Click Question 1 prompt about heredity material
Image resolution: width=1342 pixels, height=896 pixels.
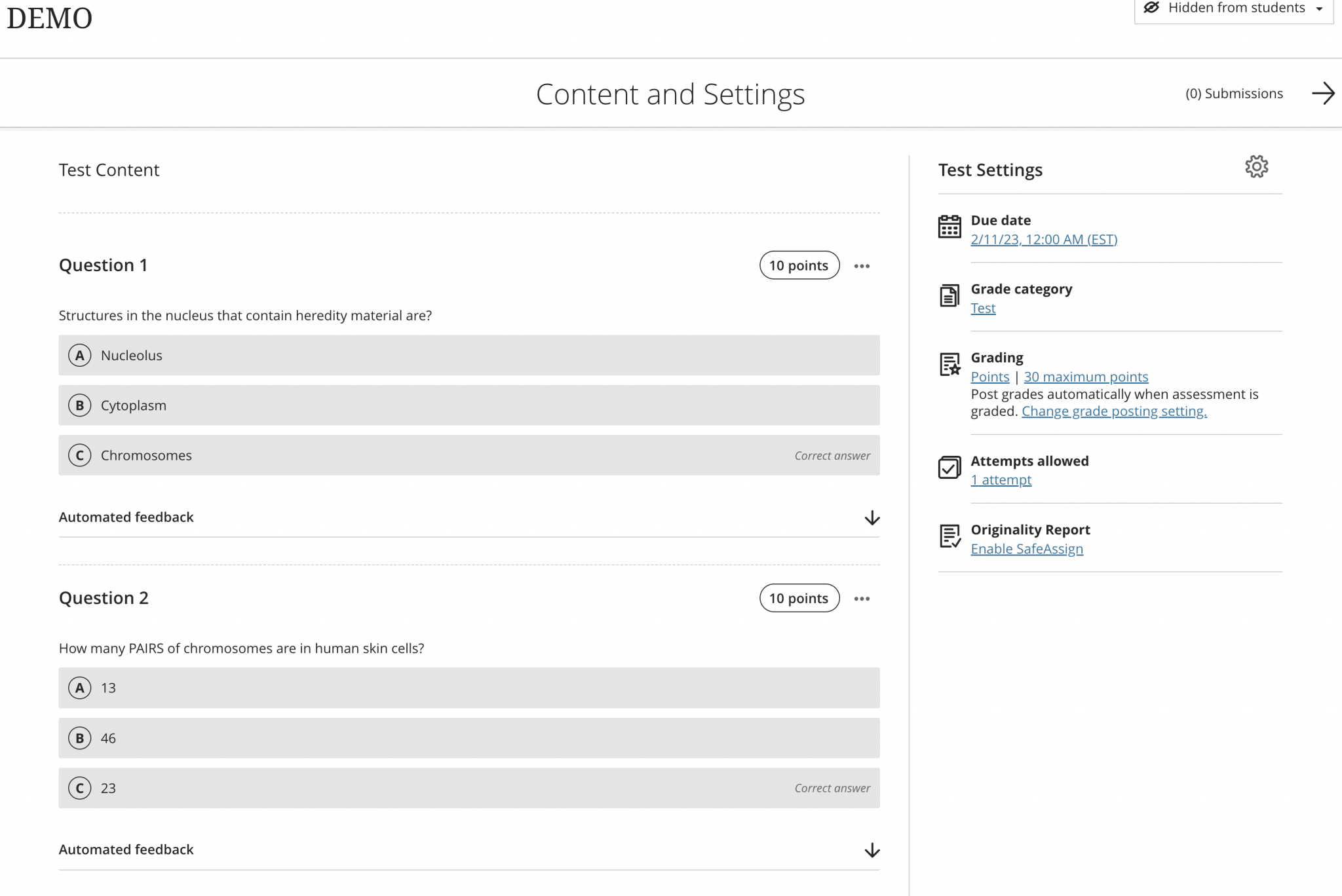pos(245,316)
